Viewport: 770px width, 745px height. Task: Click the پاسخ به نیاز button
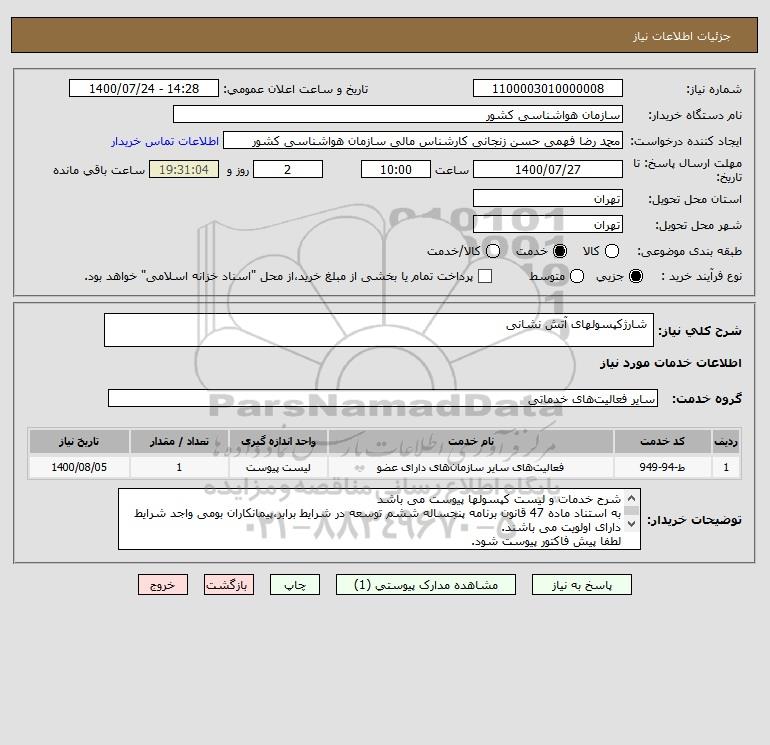[x=581, y=585]
